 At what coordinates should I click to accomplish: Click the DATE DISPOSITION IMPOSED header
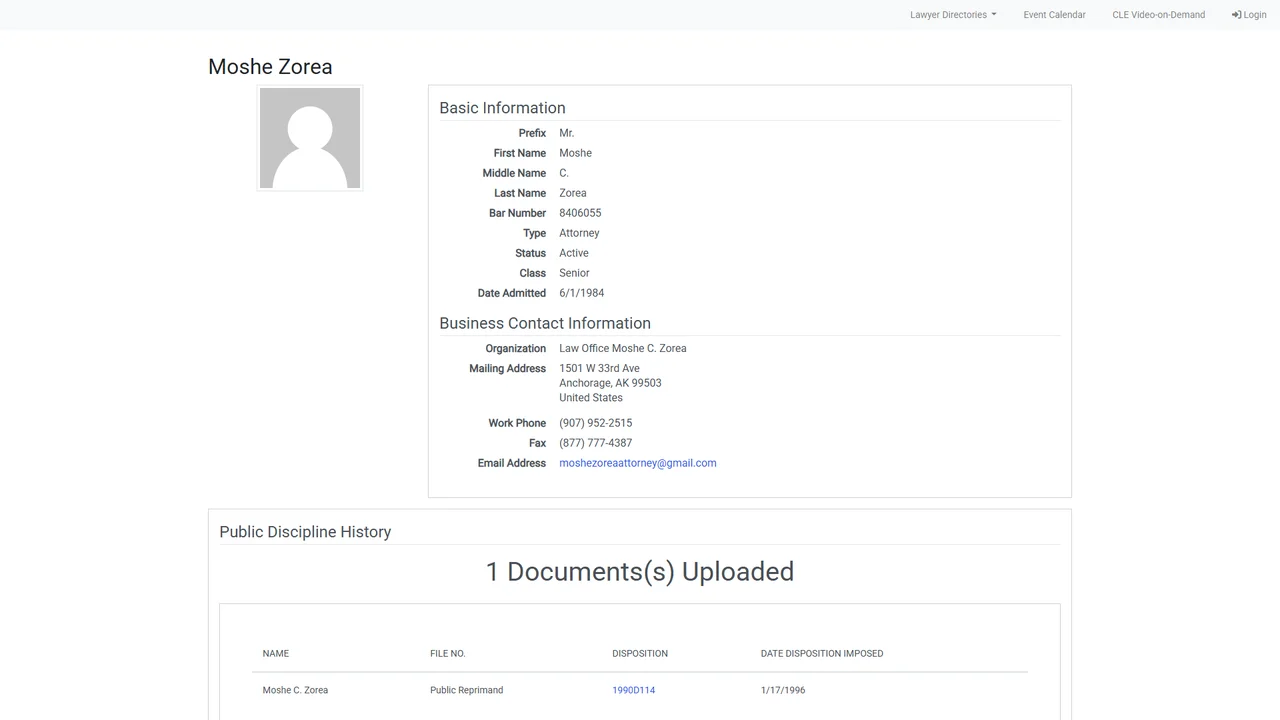tap(822, 654)
